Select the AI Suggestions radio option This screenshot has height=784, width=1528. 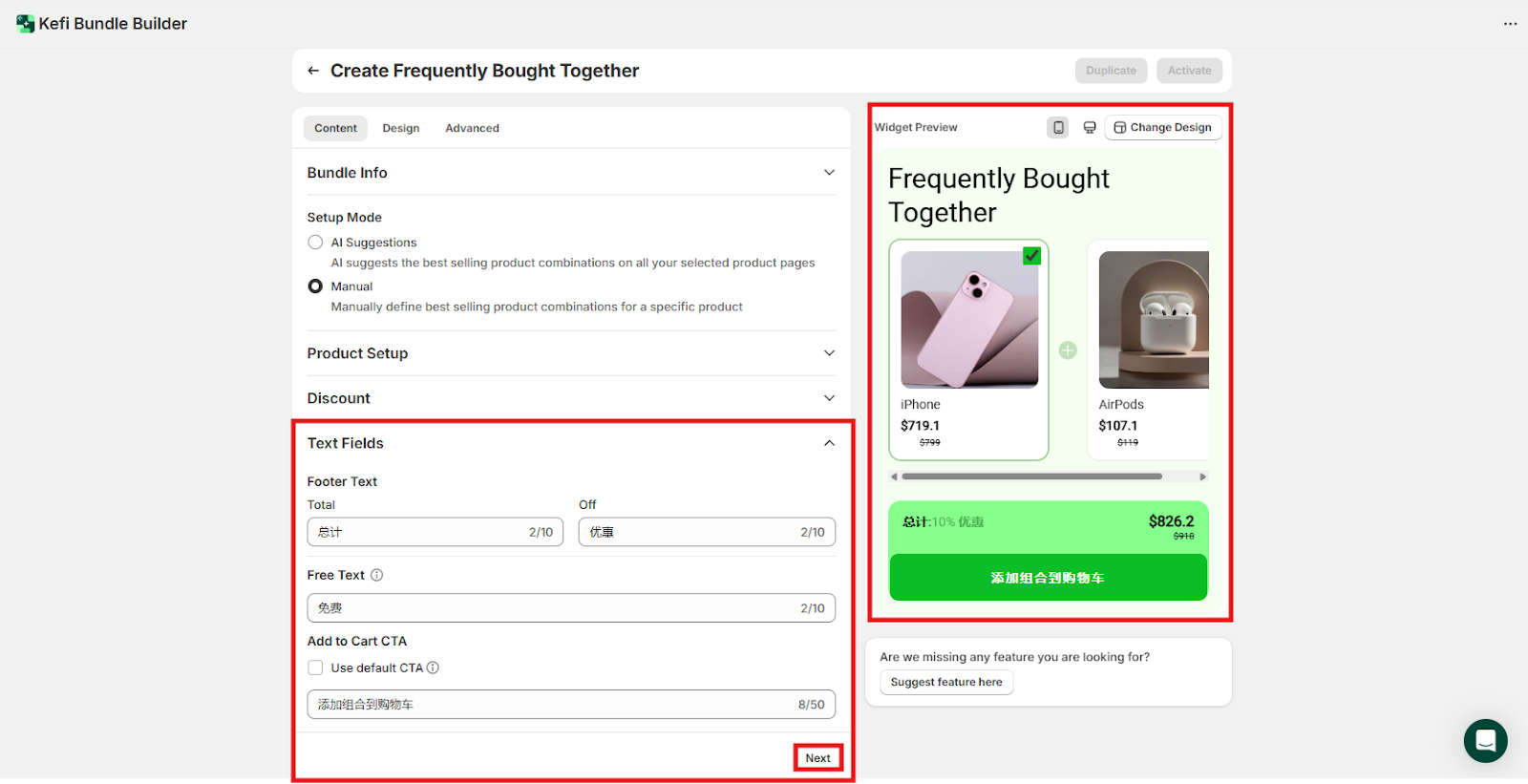[x=315, y=243]
